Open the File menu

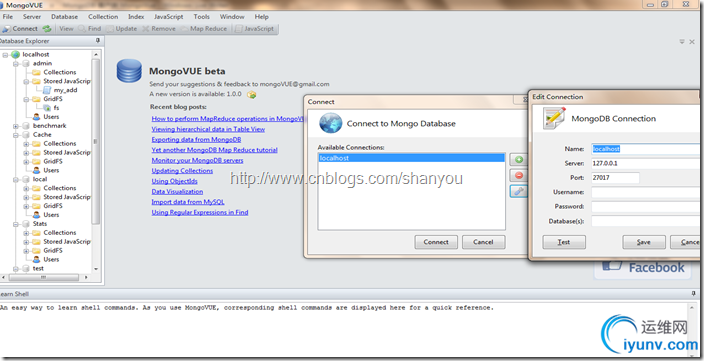(8, 17)
